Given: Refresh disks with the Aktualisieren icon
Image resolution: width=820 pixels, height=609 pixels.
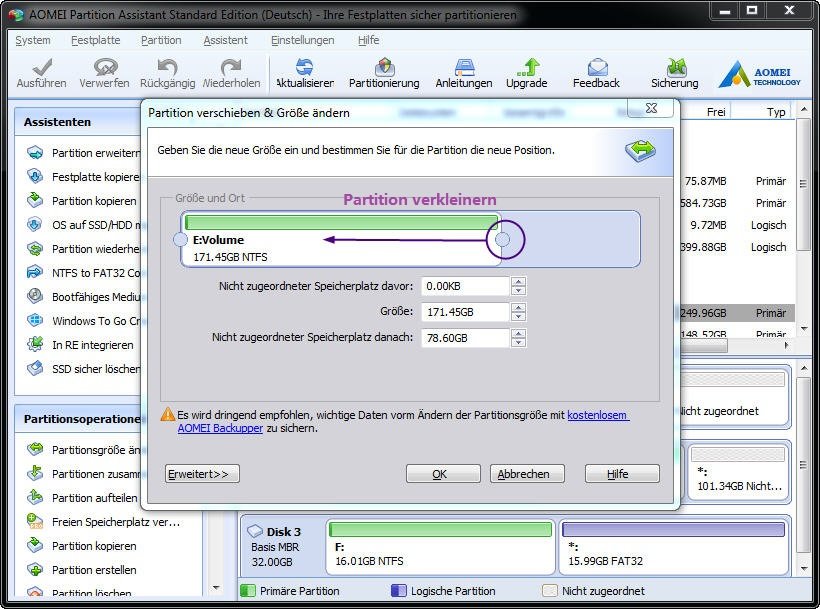Looking at the screenshot, I should pos(304,67).
